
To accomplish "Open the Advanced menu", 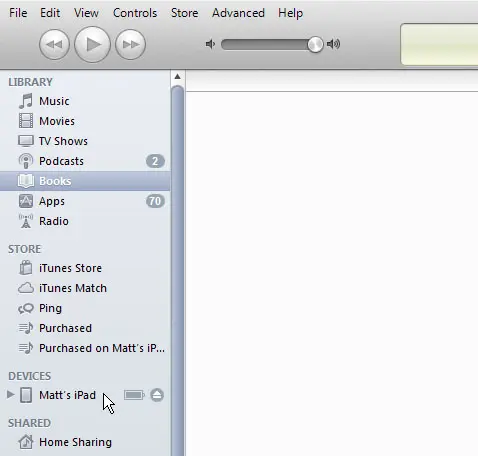I will tap(238, 13).
